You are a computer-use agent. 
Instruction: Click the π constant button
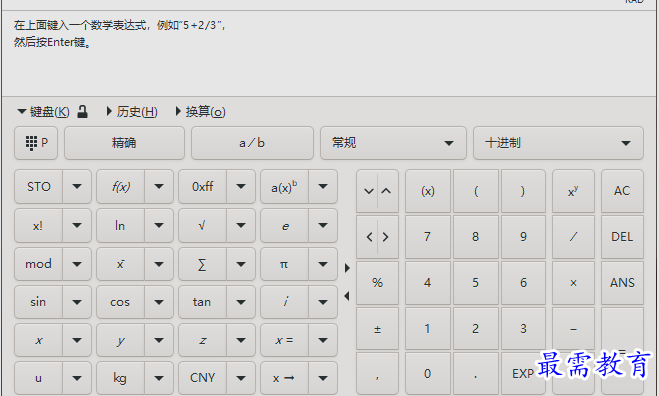(285, 264)
